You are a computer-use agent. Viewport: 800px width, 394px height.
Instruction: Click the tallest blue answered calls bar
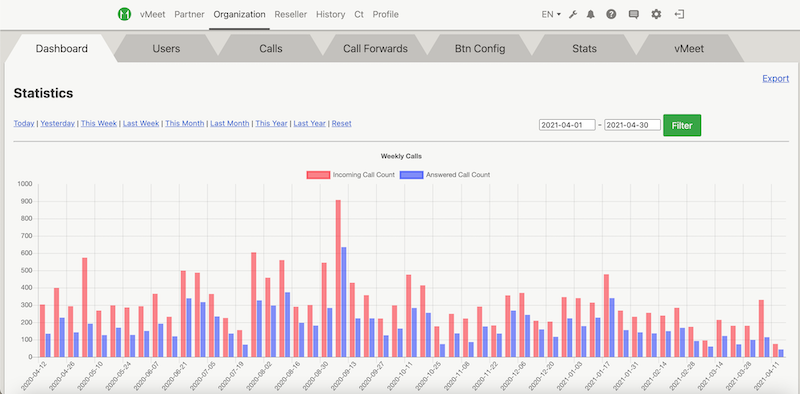344,302
